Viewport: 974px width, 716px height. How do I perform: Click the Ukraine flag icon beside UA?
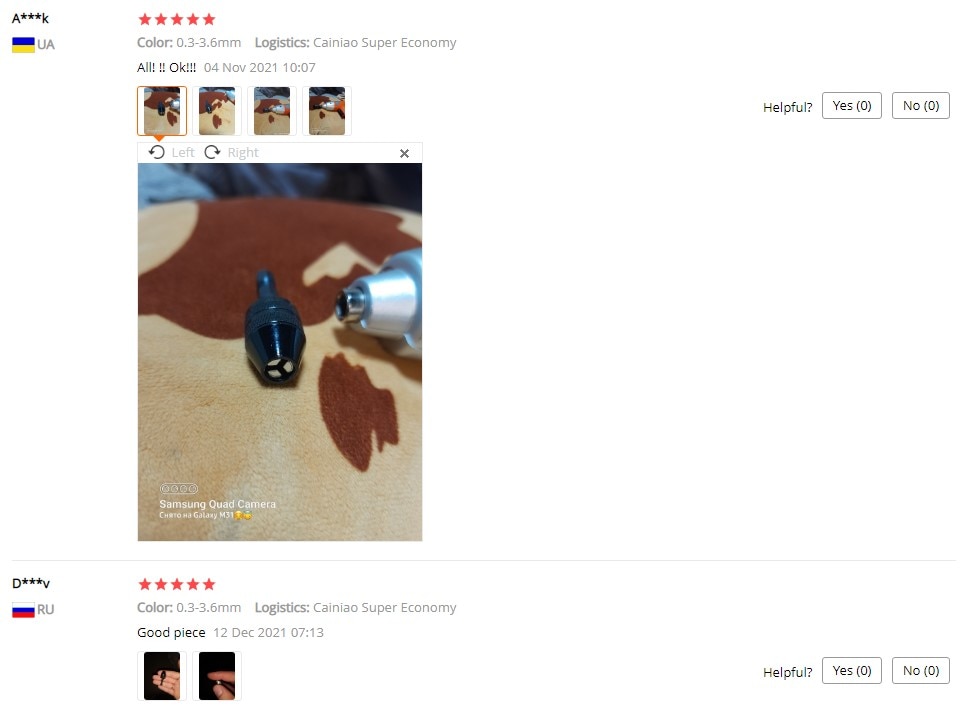(x=24, y=45)
